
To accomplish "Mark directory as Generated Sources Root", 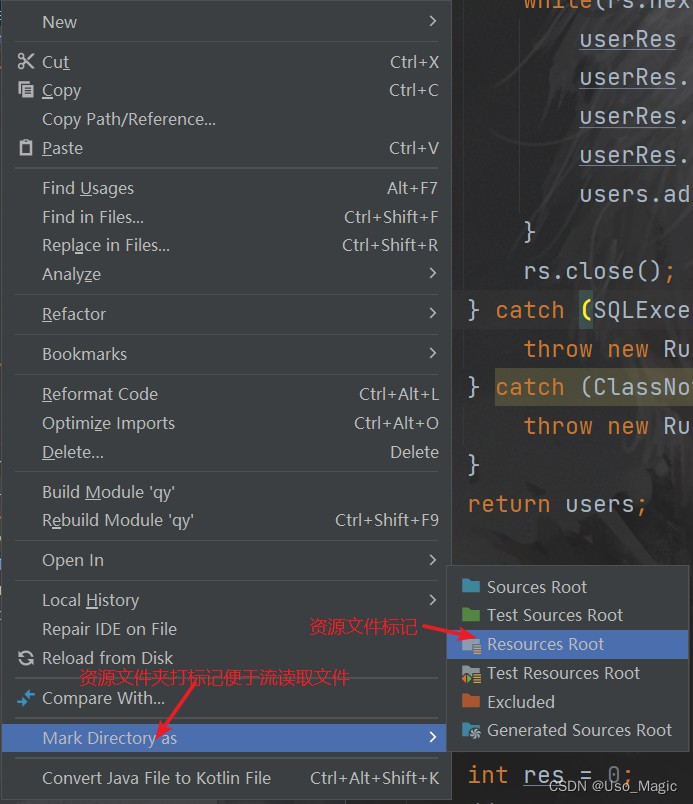I will click(x=567, y=730).
